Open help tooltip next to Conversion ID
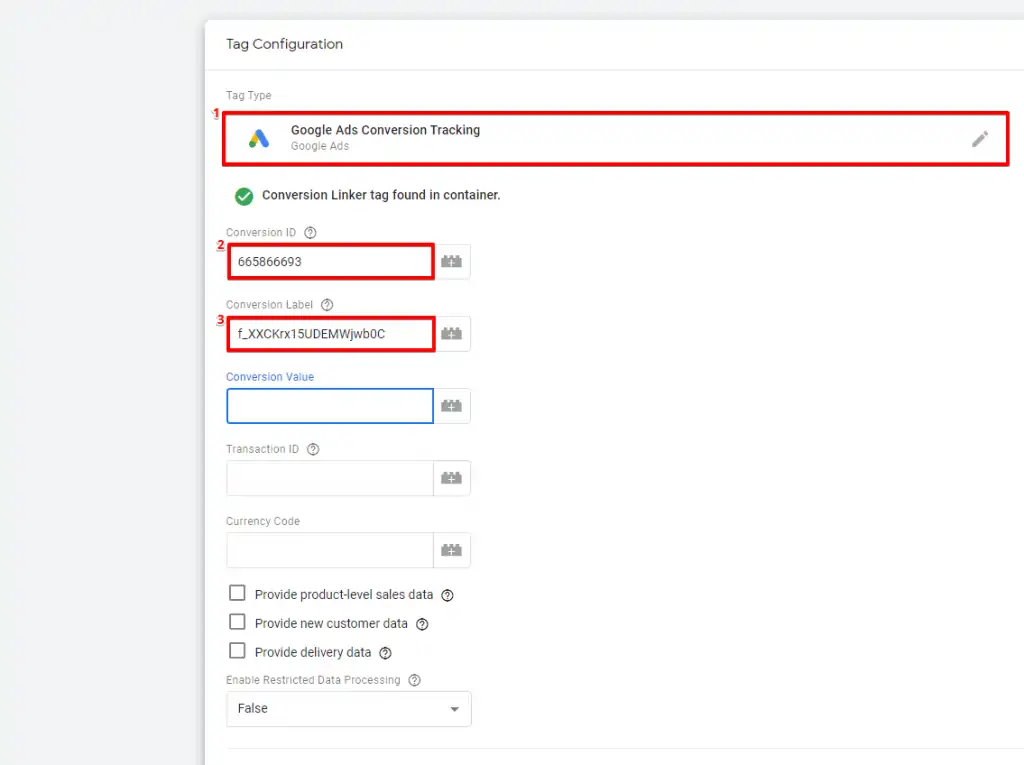The height and width of the screenshot is (765, 1024). tap(310, 231)
